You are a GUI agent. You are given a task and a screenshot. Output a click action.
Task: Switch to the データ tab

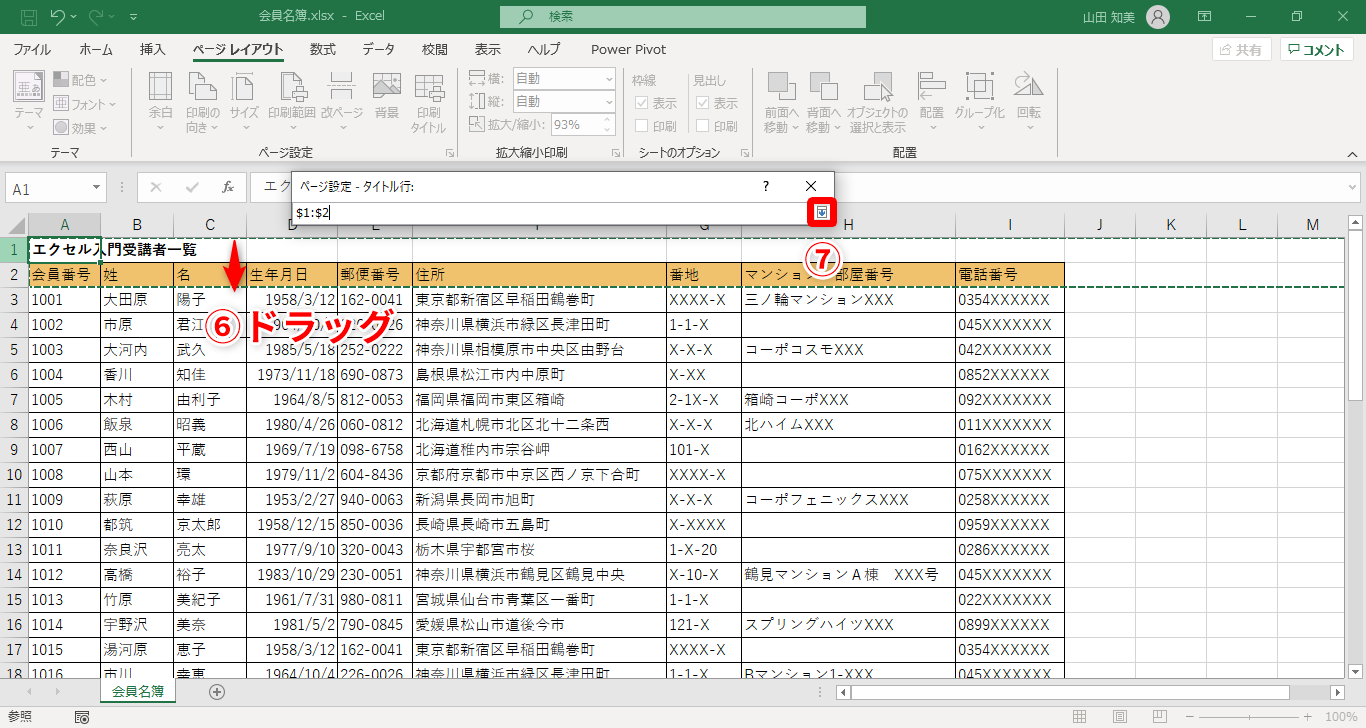click(x=379, y=50)
